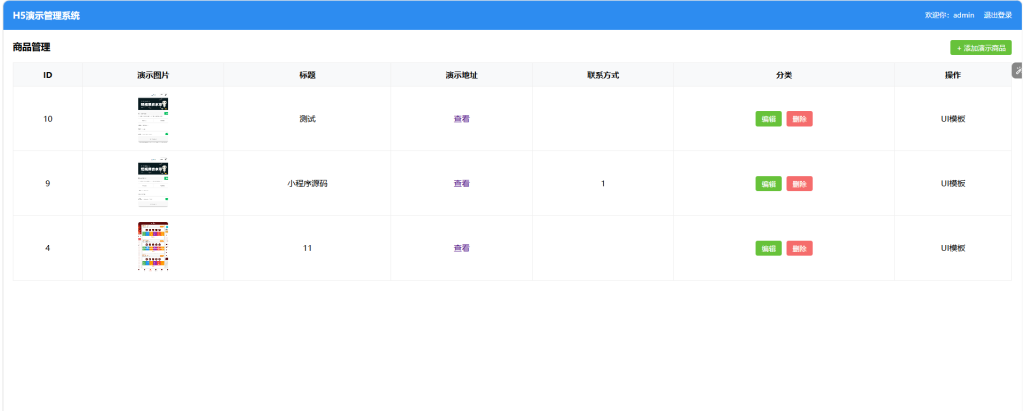Click the 操作 column header

coord(953,75)
